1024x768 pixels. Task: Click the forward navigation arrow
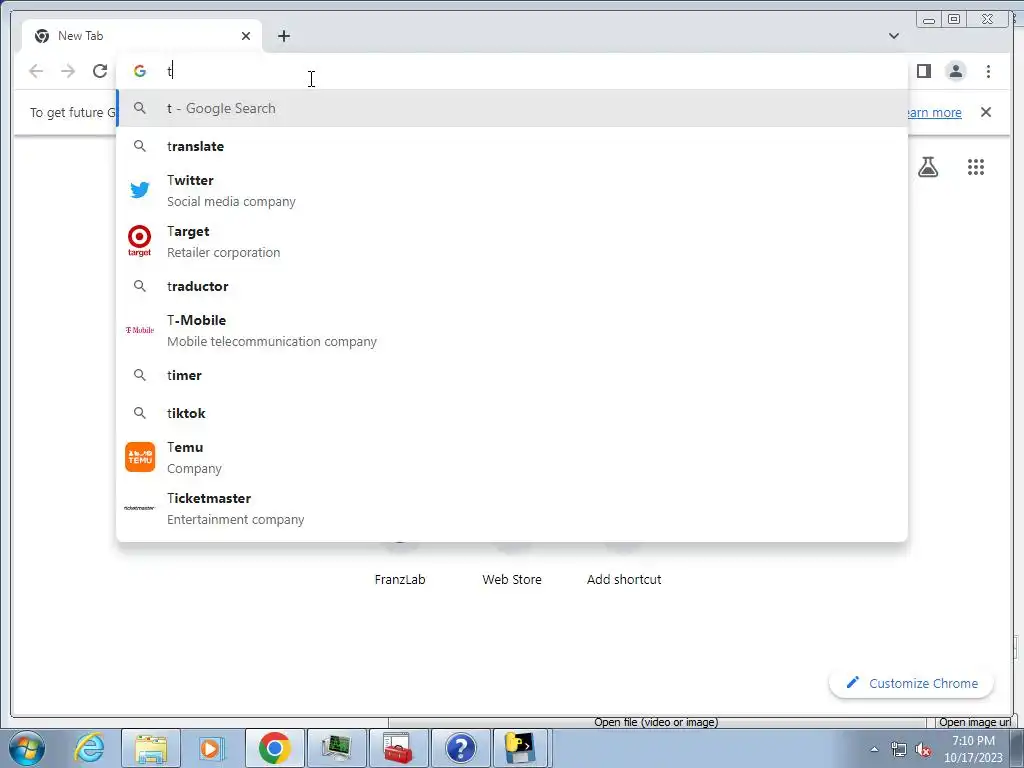tap(68, 71)
